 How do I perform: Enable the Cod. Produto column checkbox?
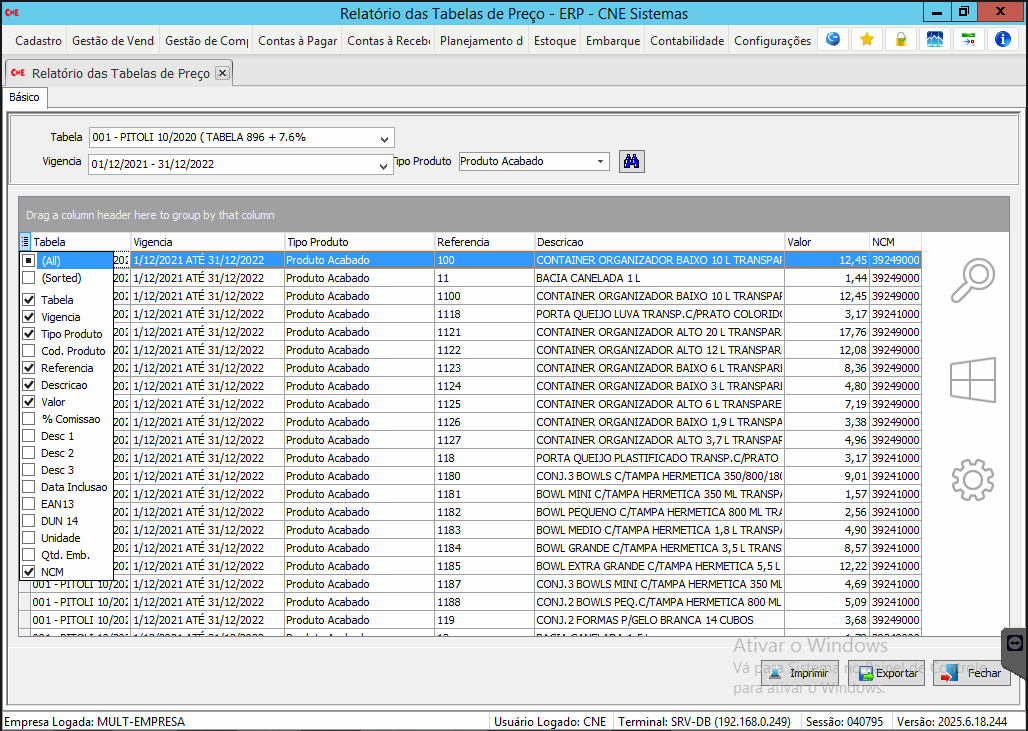[x=29, y=351]
